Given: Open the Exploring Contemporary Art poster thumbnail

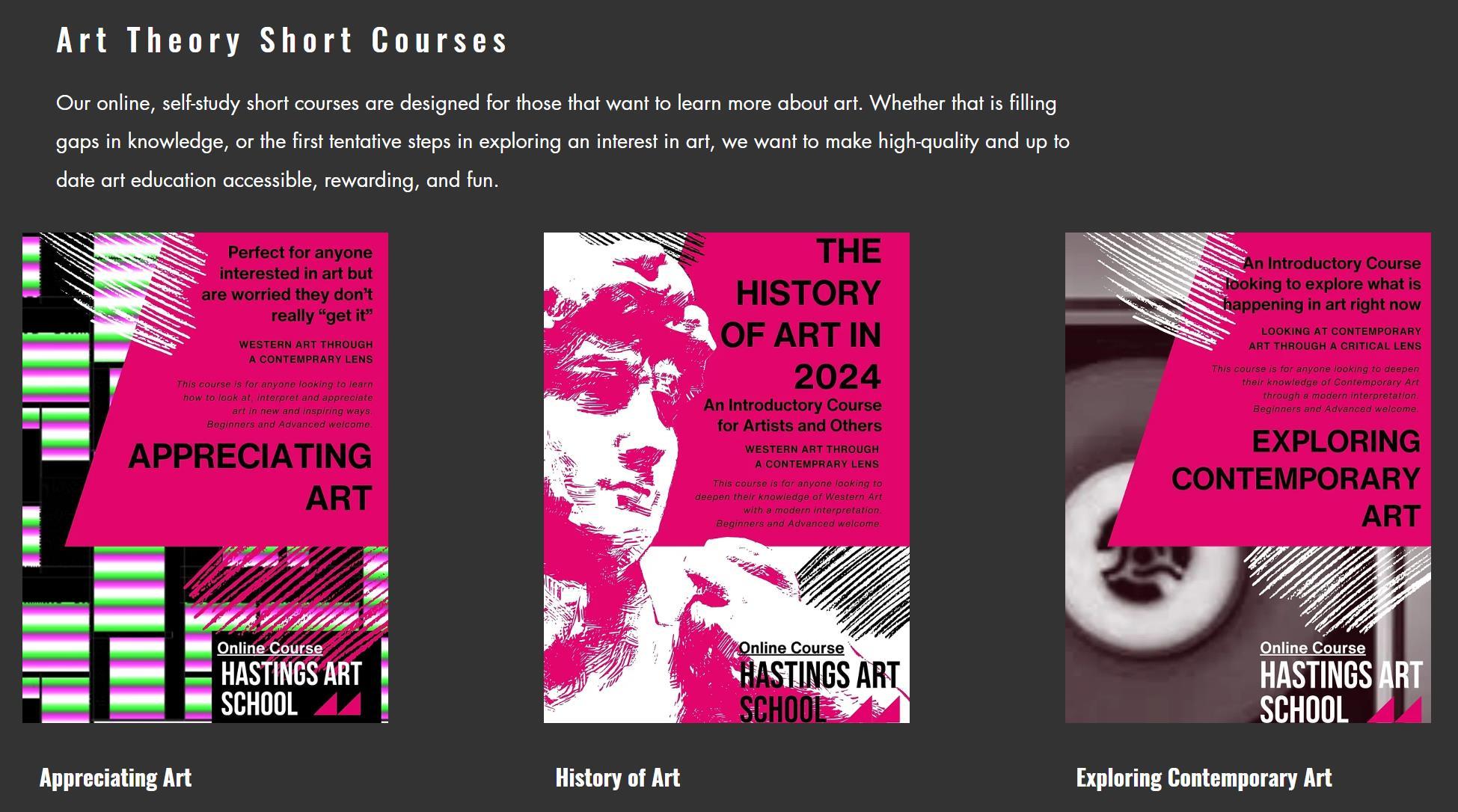Looking at the screenshot, I should click(1248, 478).
